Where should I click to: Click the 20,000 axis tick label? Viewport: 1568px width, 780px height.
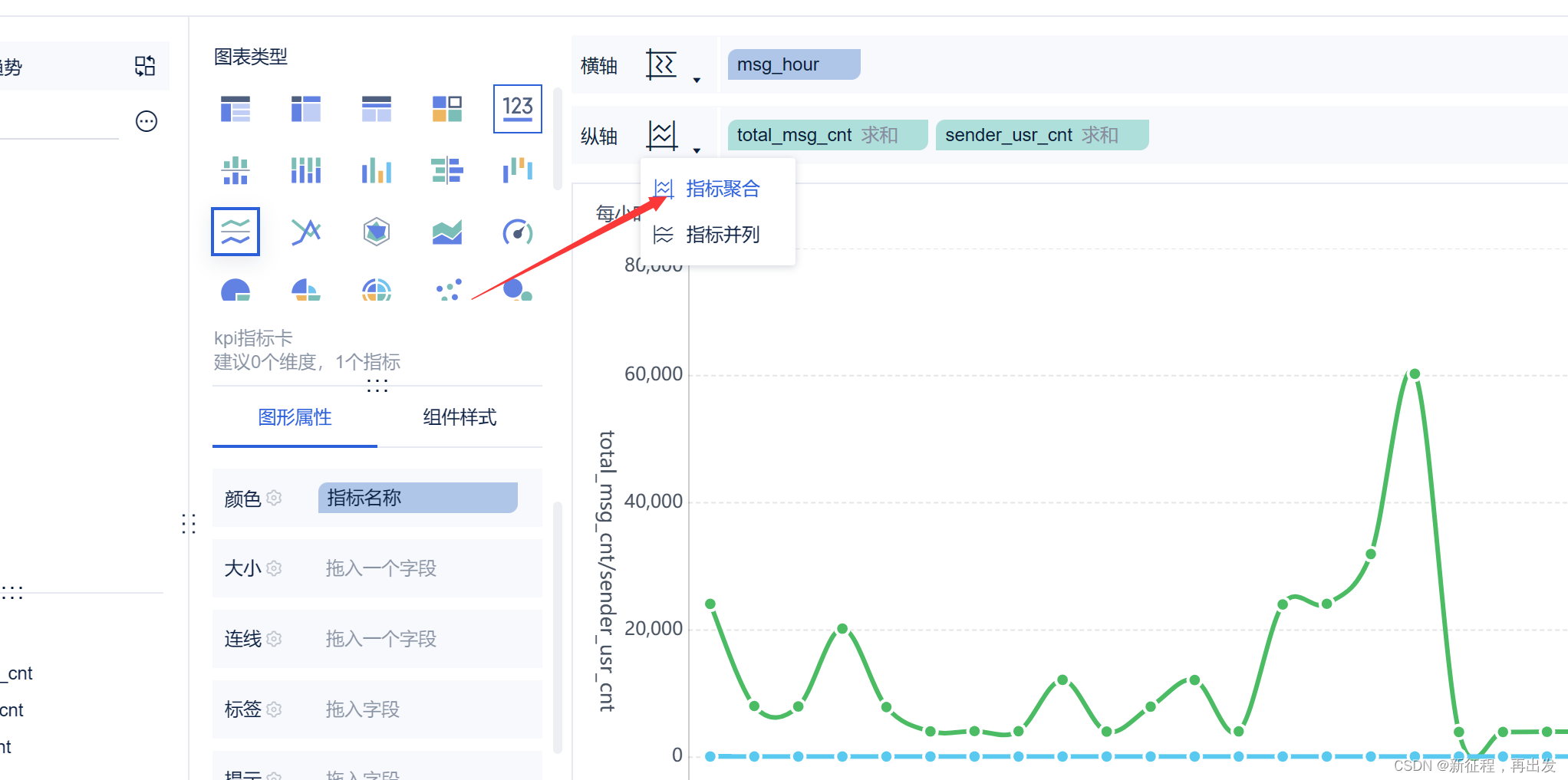[x=653, y=629]
